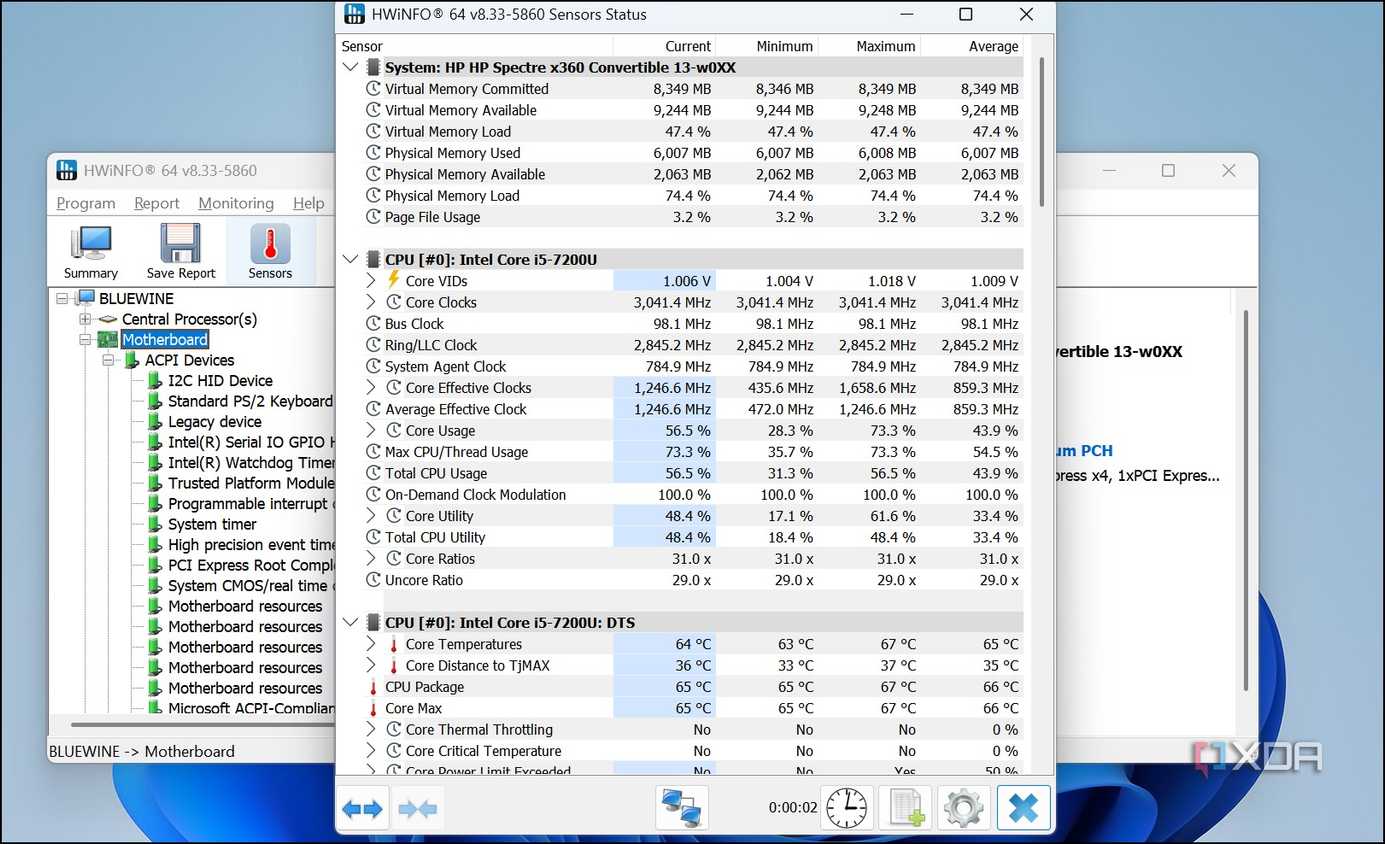The height and width of the screenshot is (844, 1385).
Task: Toggle the Sensors thermometer toolbar button
Action: coord(270,251)
